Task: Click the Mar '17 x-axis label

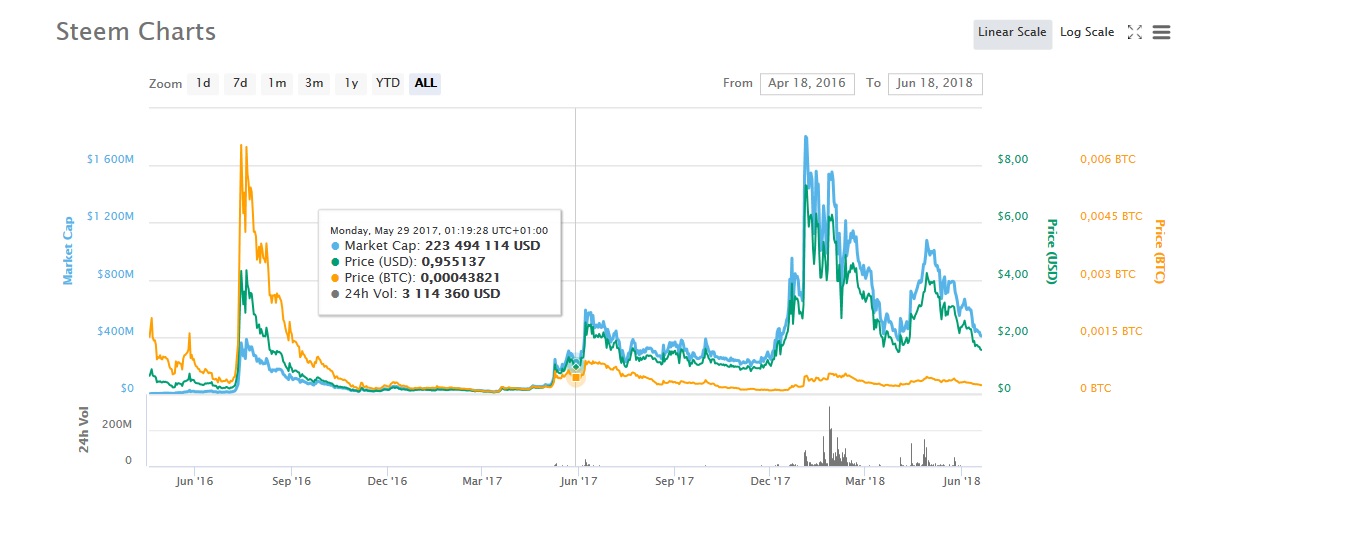Action: click(482, 482)
